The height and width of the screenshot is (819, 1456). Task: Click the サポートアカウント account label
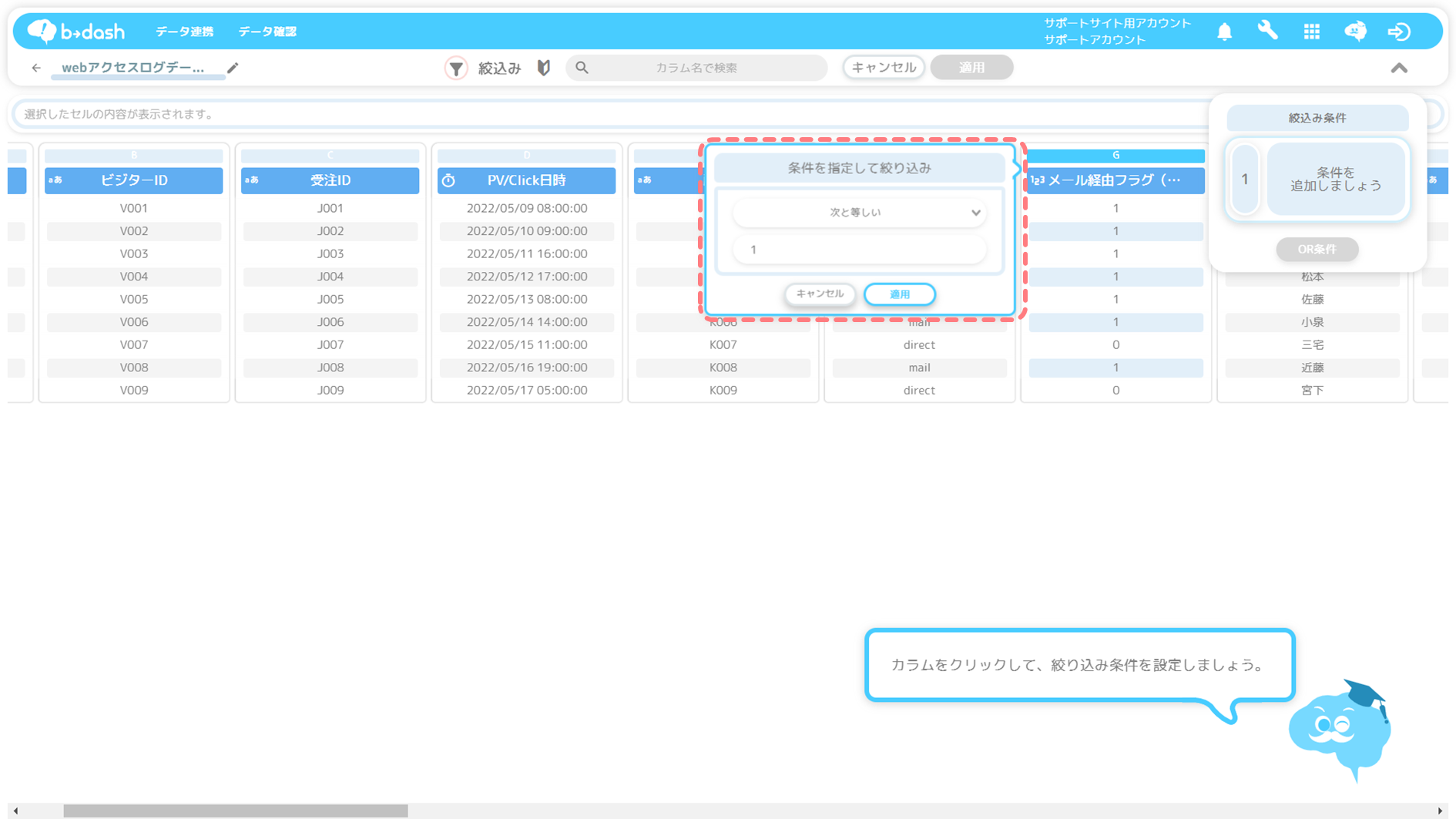(1095, 39)
